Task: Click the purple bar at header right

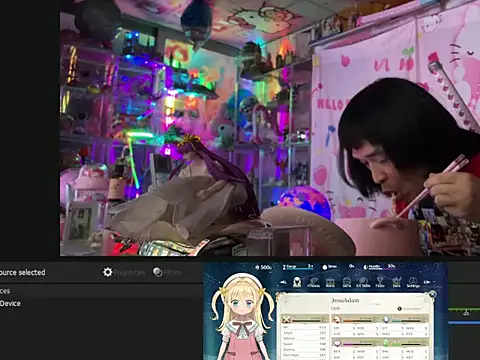Action: [379, 267]
